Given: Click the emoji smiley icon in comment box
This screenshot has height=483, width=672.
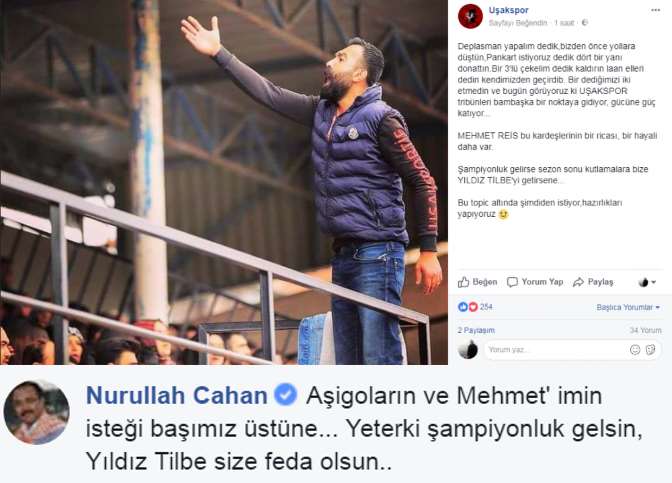Looking at the screenshot, I should click(635, 350).
